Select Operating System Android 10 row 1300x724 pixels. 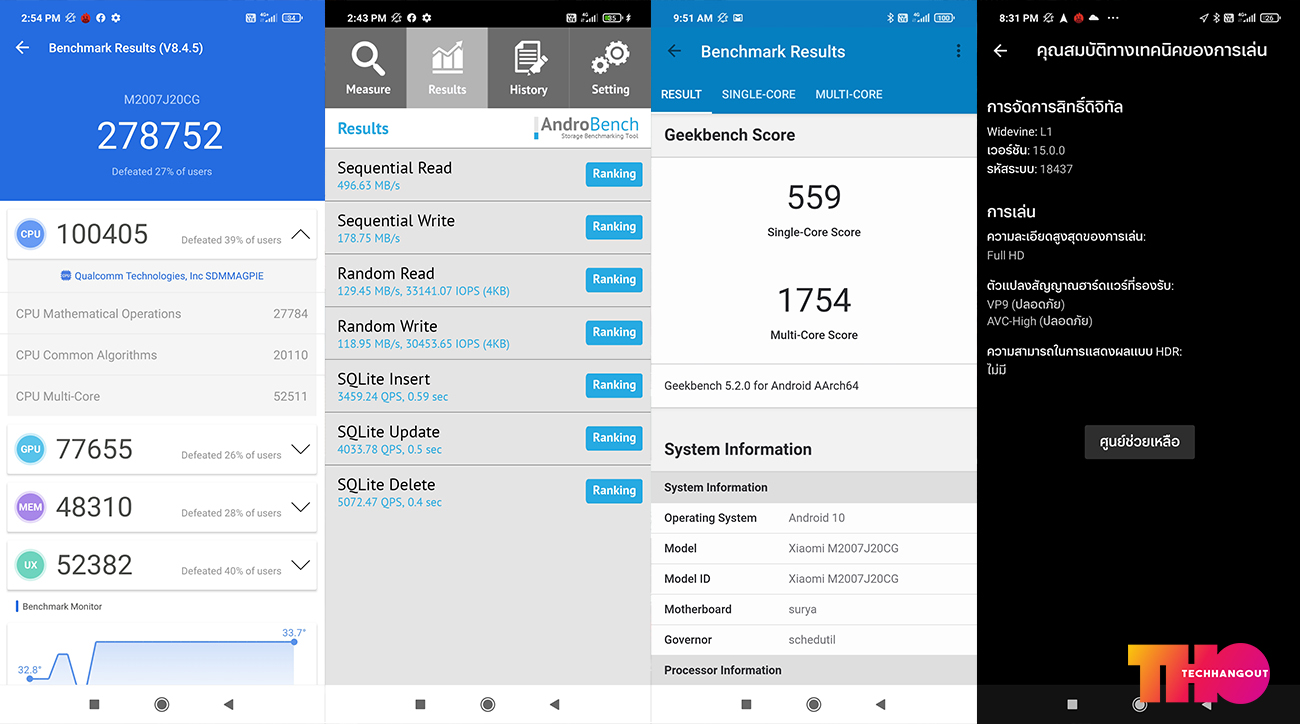pos(814,518)
